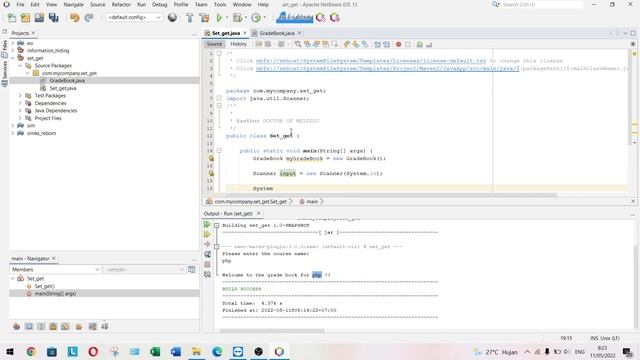
Task: Click the Show Inherited Members icon in Navigator
Action: (16, 327)
